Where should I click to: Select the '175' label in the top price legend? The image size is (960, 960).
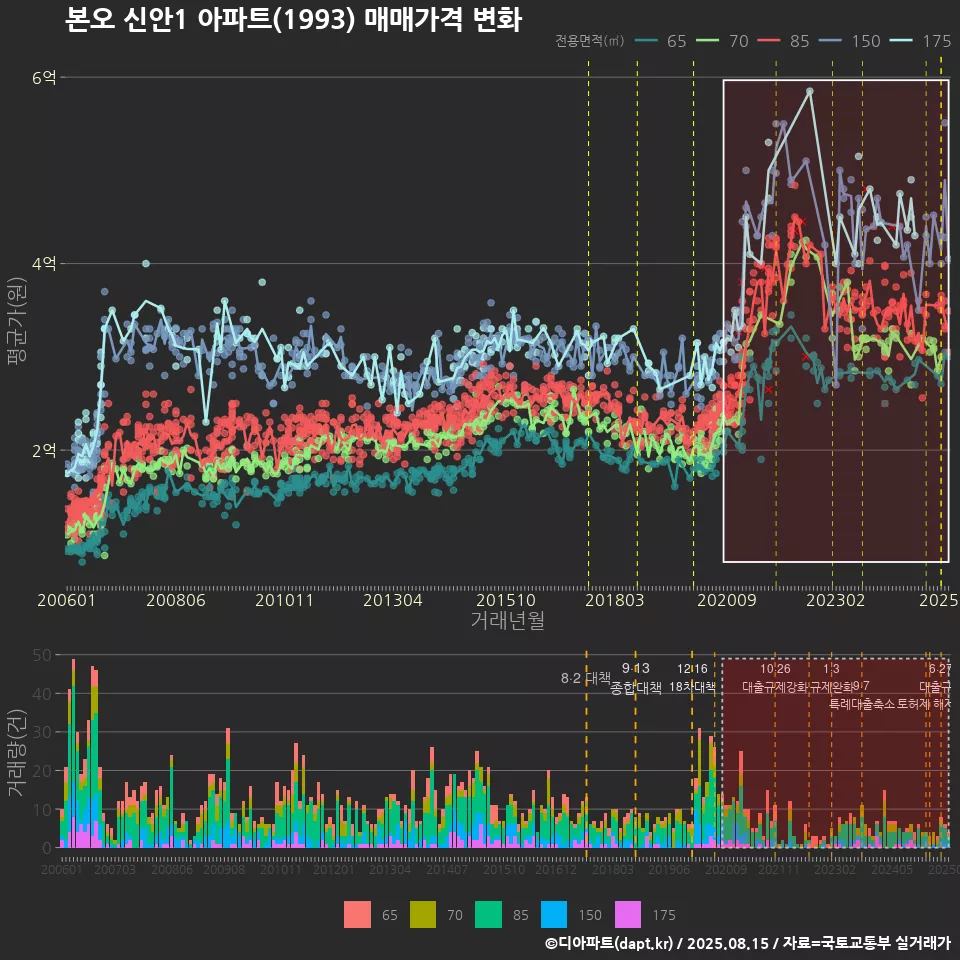point(937,41)
